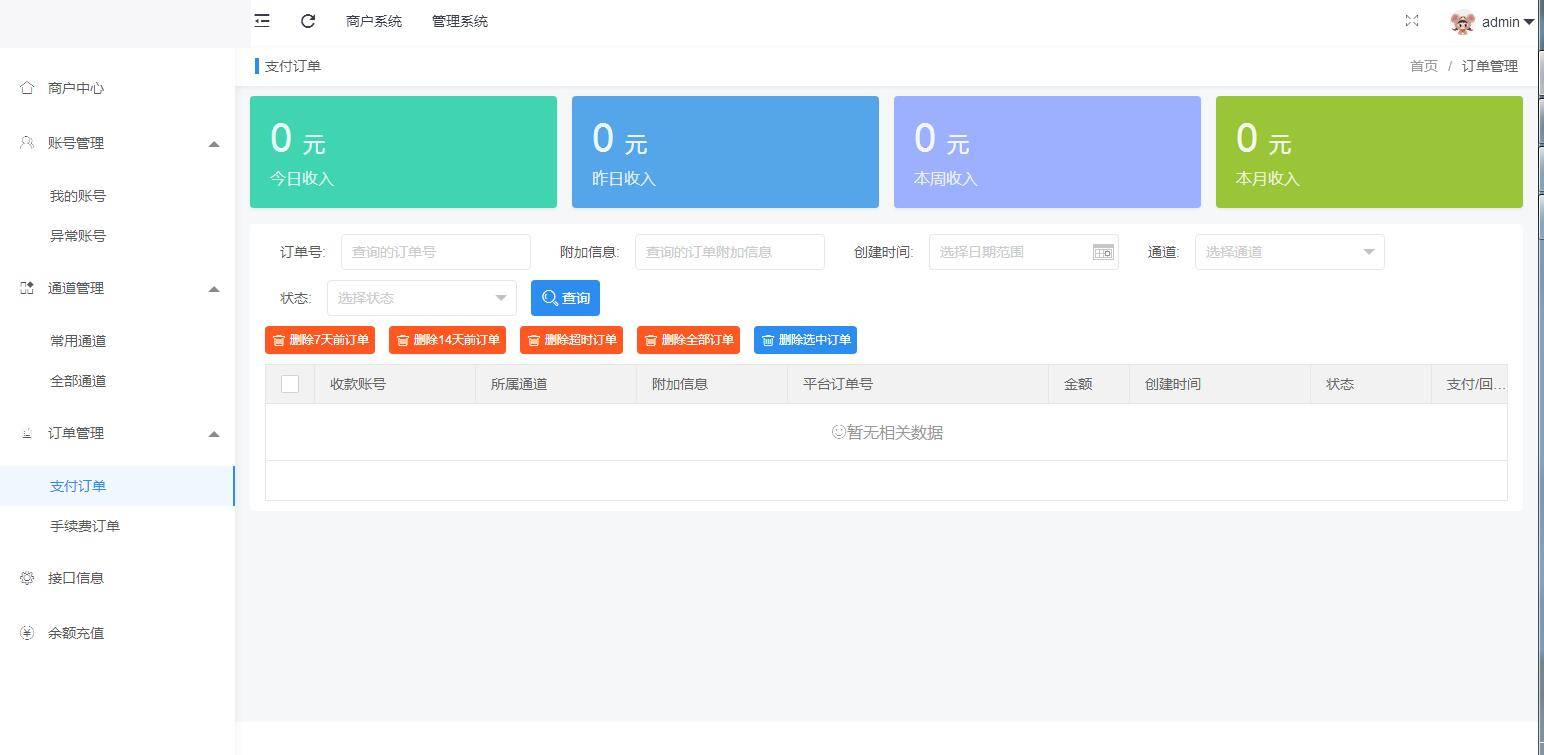Click the admin avatar image

click(1462, 21)
